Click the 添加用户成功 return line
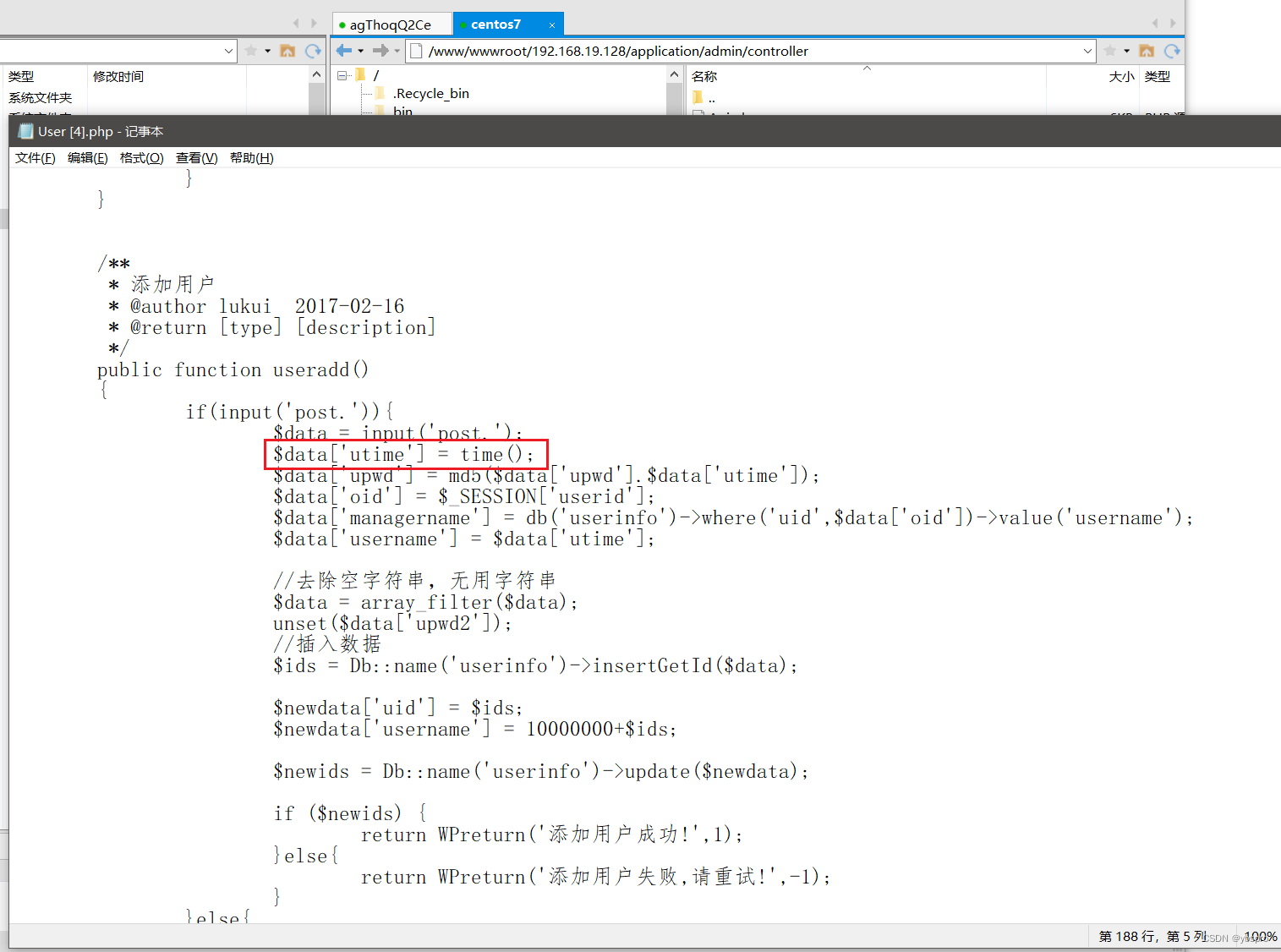Viewport: 1281px width, 952px height. [552, 835]
